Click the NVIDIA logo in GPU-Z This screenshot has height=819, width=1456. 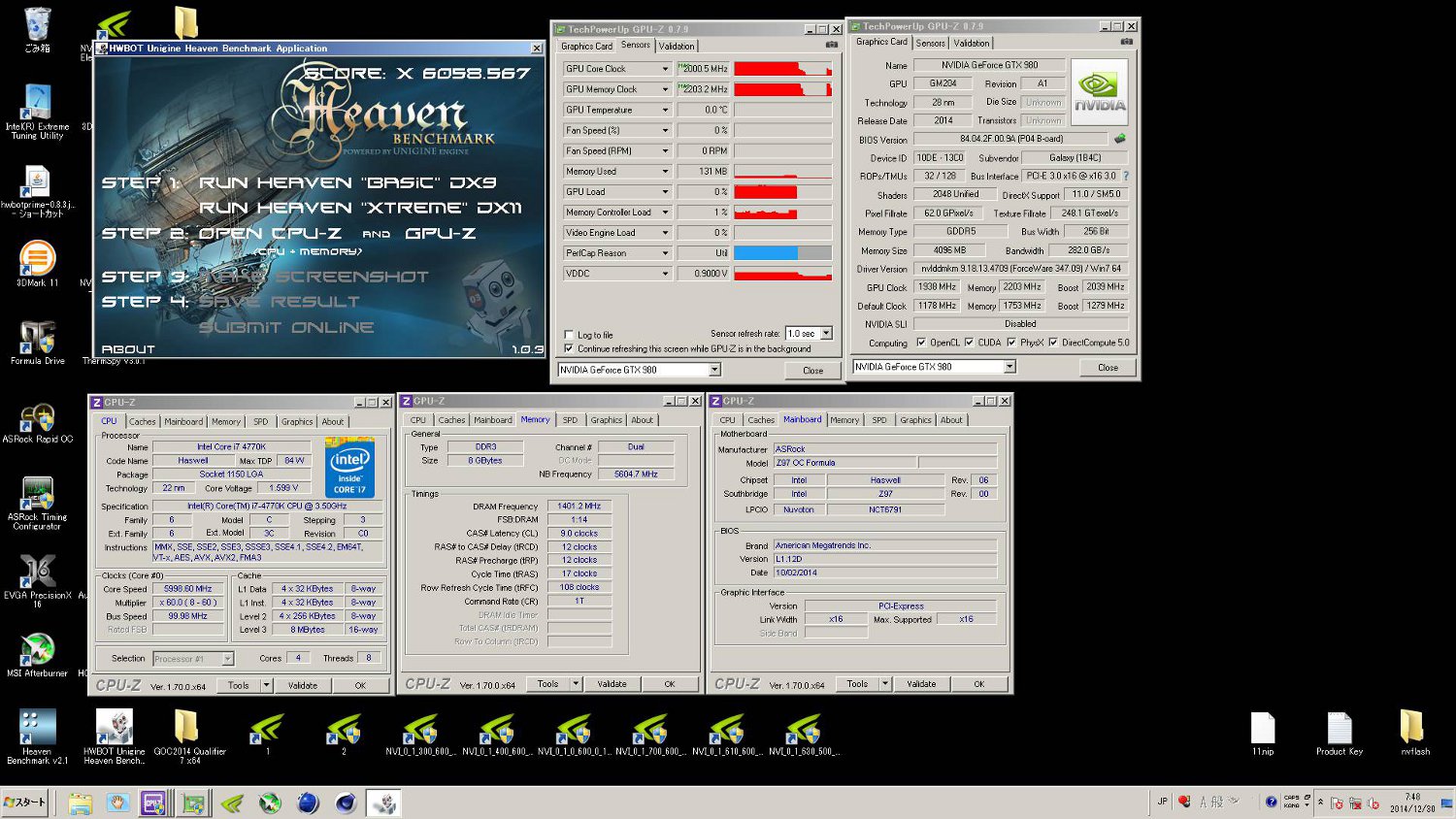tap(1100, 91)
